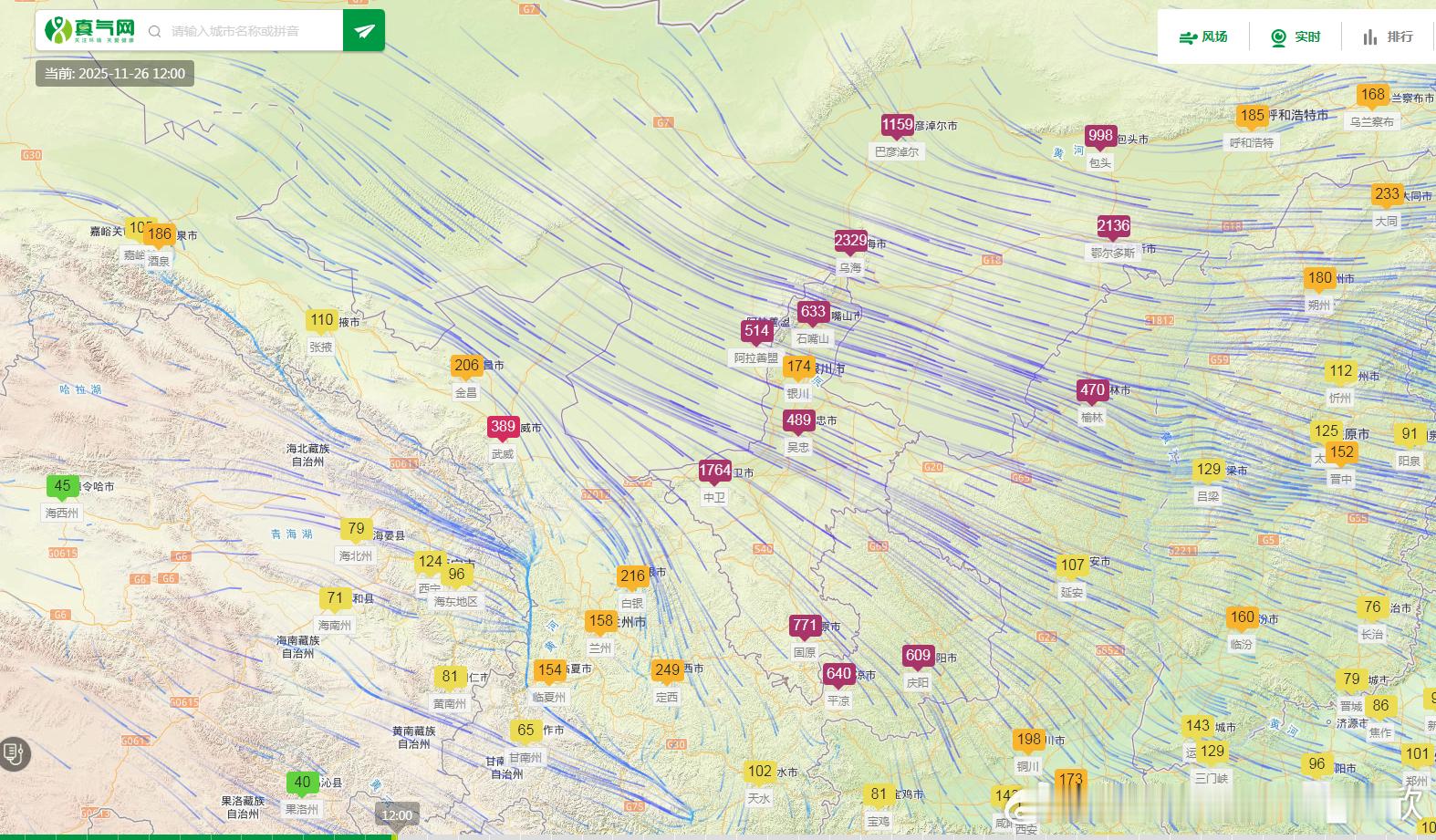Select the 1159 marker for 巴彦淖尔
This screenshot has height=840, width=1436.
(898, 125)
